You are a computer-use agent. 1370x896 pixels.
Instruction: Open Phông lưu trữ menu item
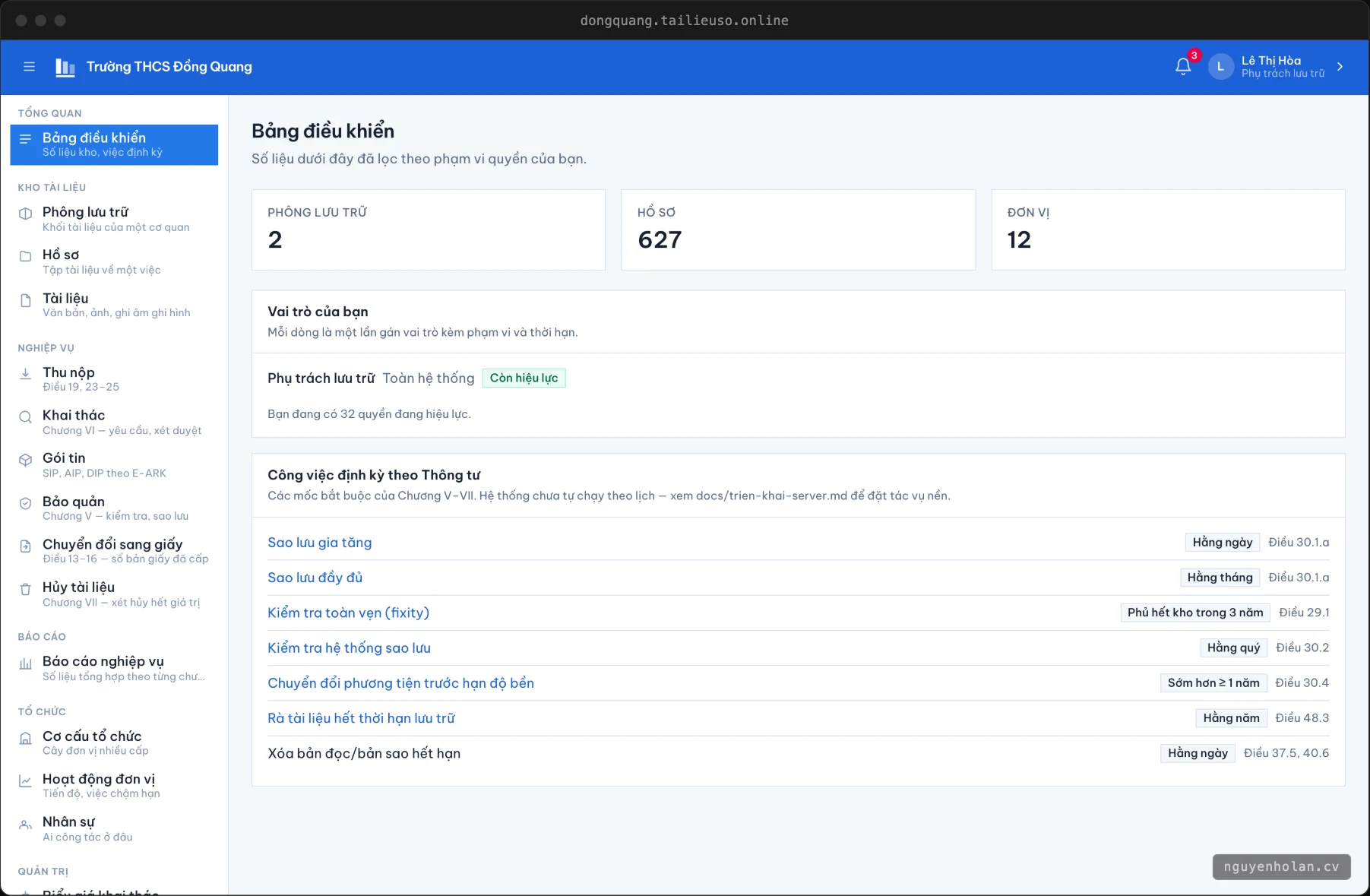[x=114, y=219]
